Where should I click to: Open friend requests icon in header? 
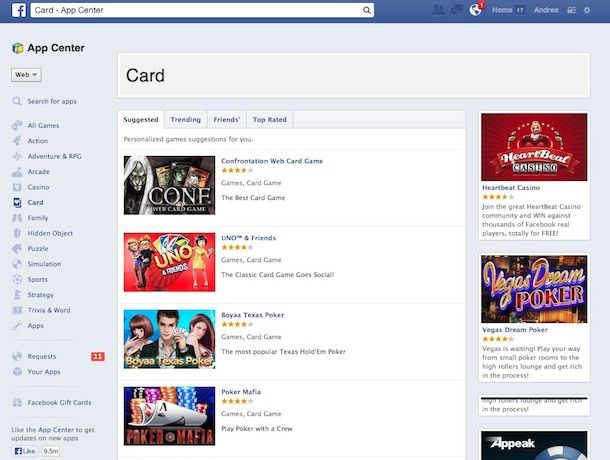[x=438, y=10]
